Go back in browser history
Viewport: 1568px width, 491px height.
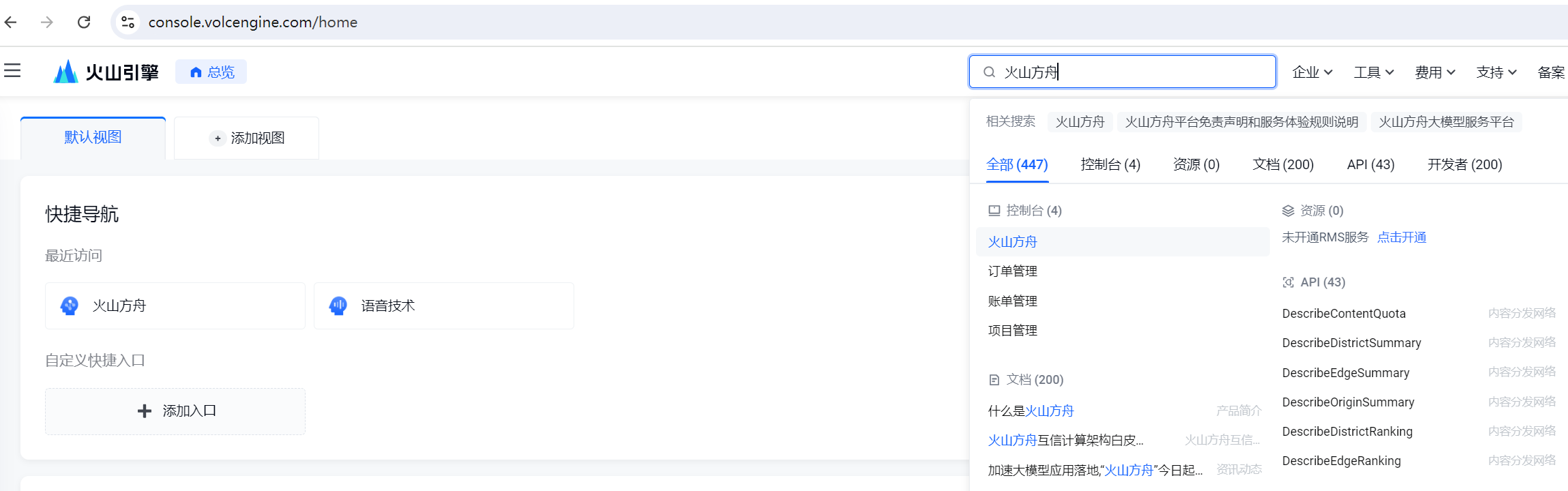click(11, 23)
